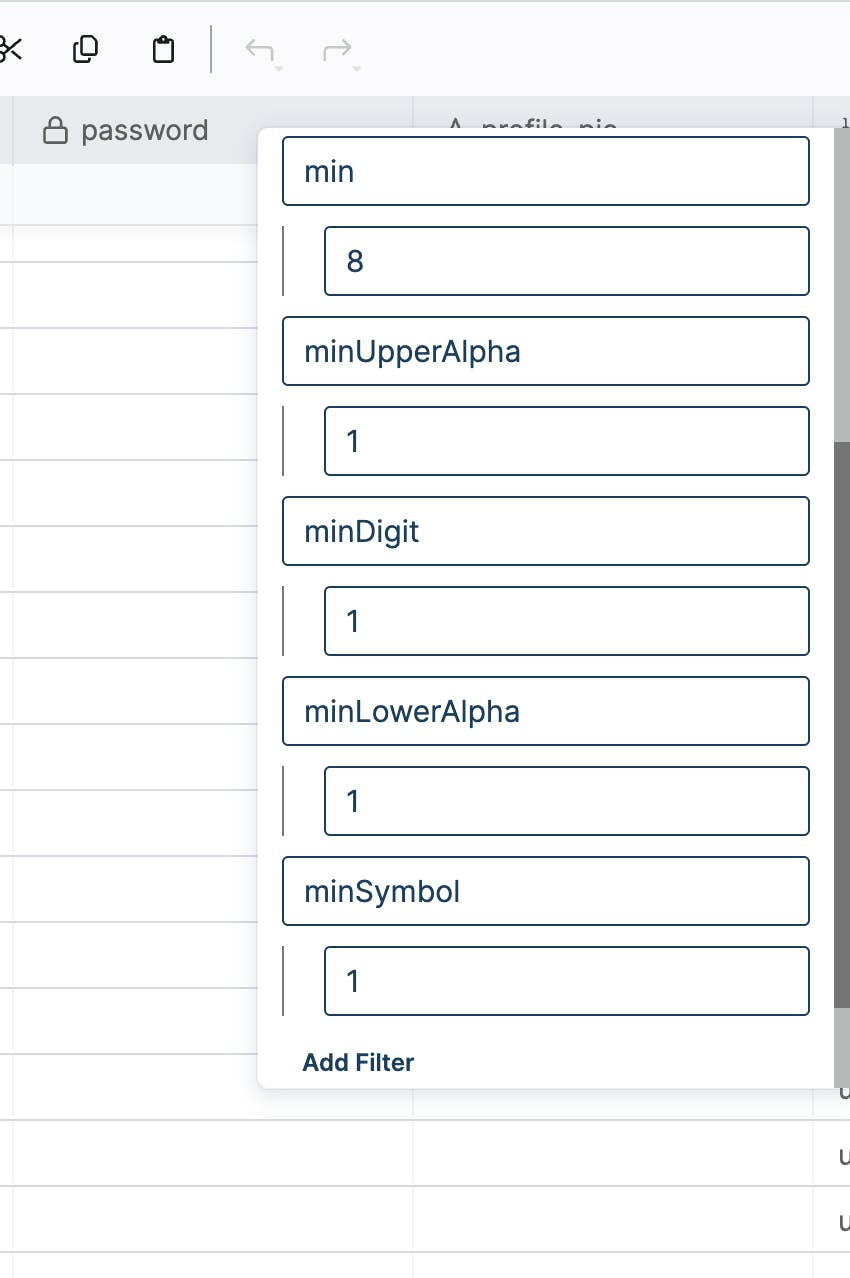Click the Add Filter button
The height and width of the screenshot is (1278, 850).
click(x=358, y=1062)
